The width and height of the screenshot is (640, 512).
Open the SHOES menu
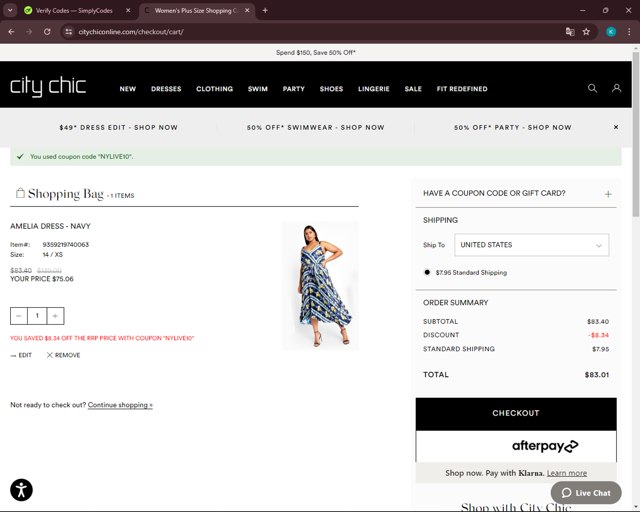(x=331, y=89)
